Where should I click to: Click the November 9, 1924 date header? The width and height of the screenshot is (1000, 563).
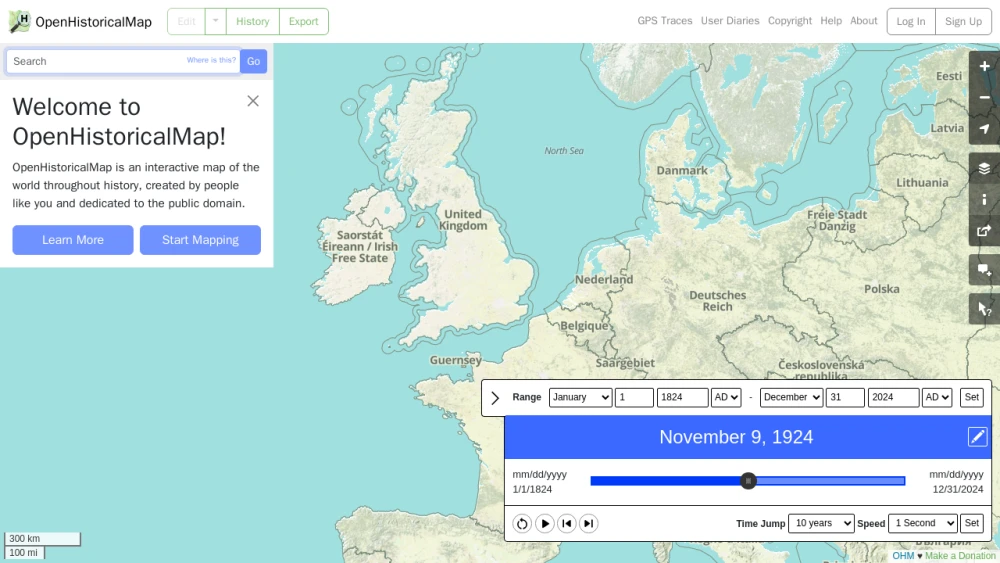coord(736,437)
